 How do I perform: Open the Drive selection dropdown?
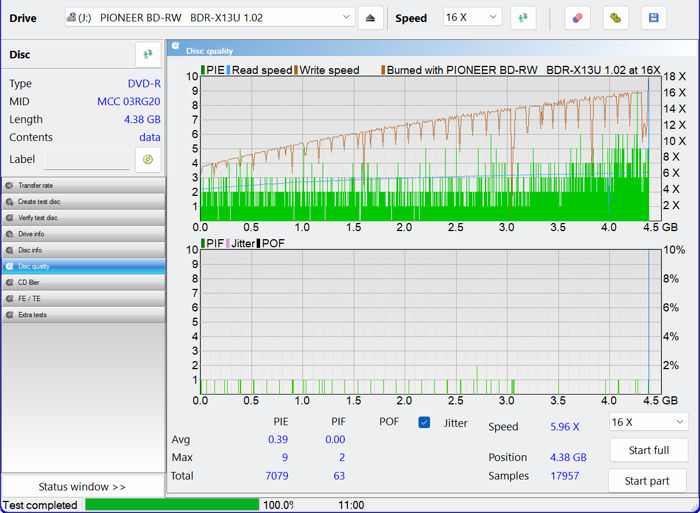tap(210, 18)
